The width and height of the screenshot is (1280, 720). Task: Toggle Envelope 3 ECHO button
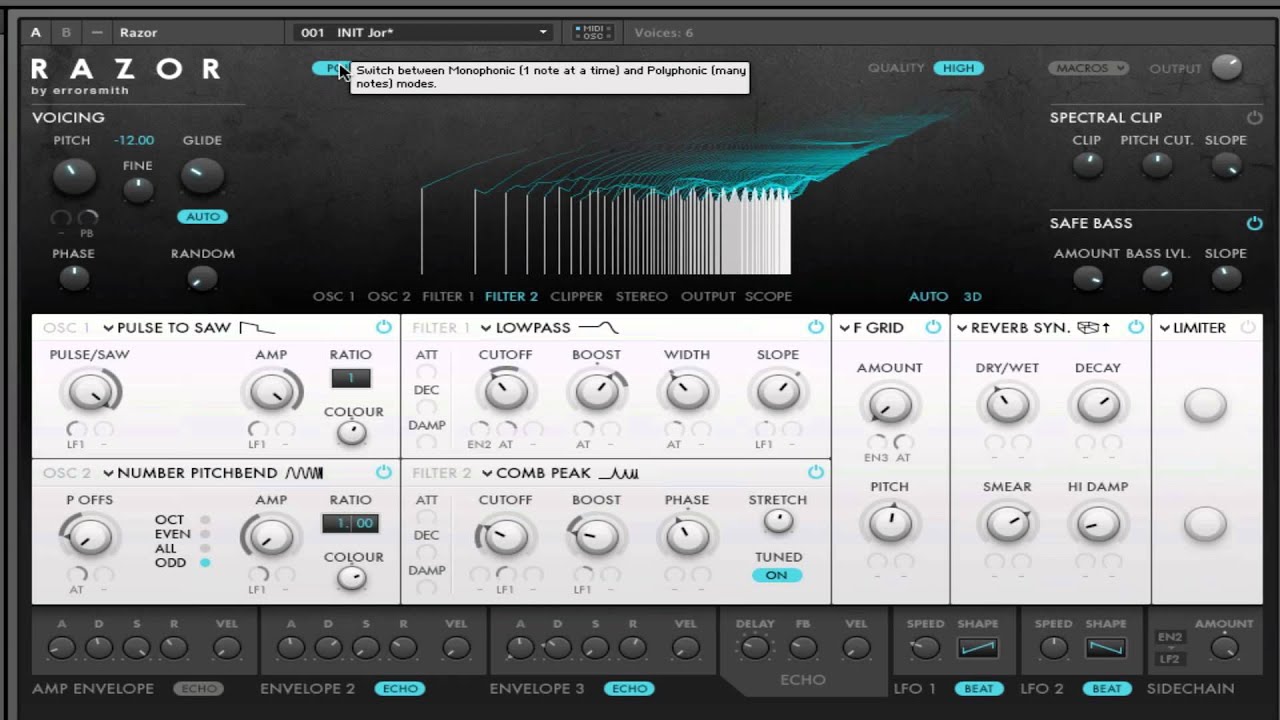tap(629, 688)
